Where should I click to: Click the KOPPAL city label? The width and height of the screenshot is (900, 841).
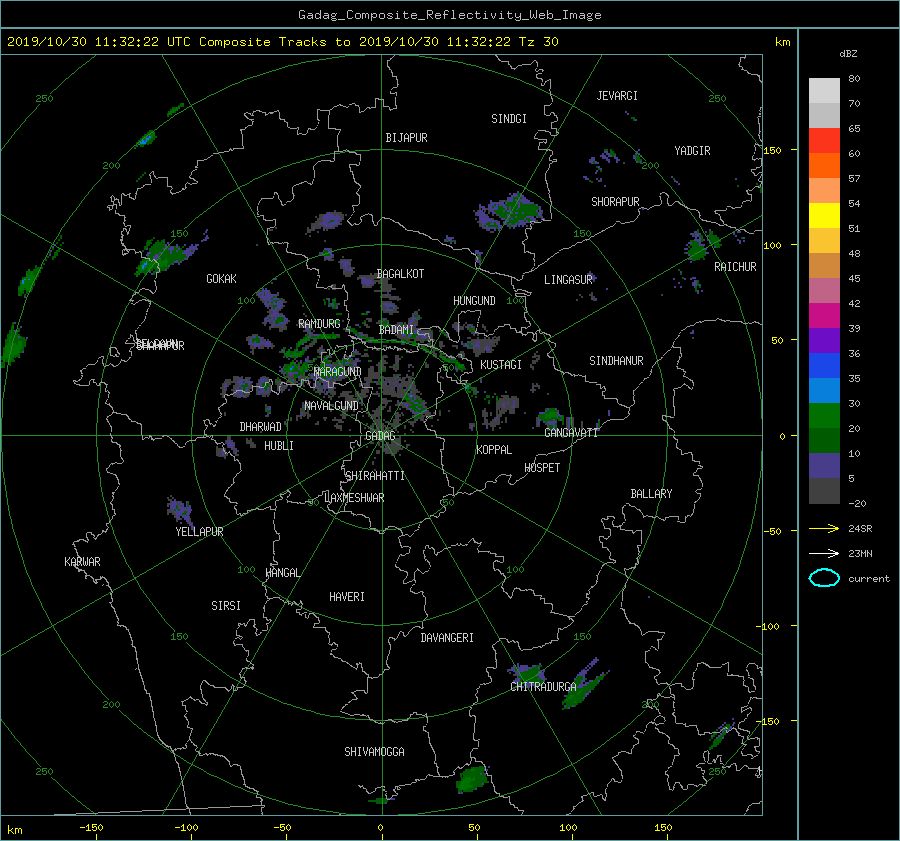[x=494, y=450]
